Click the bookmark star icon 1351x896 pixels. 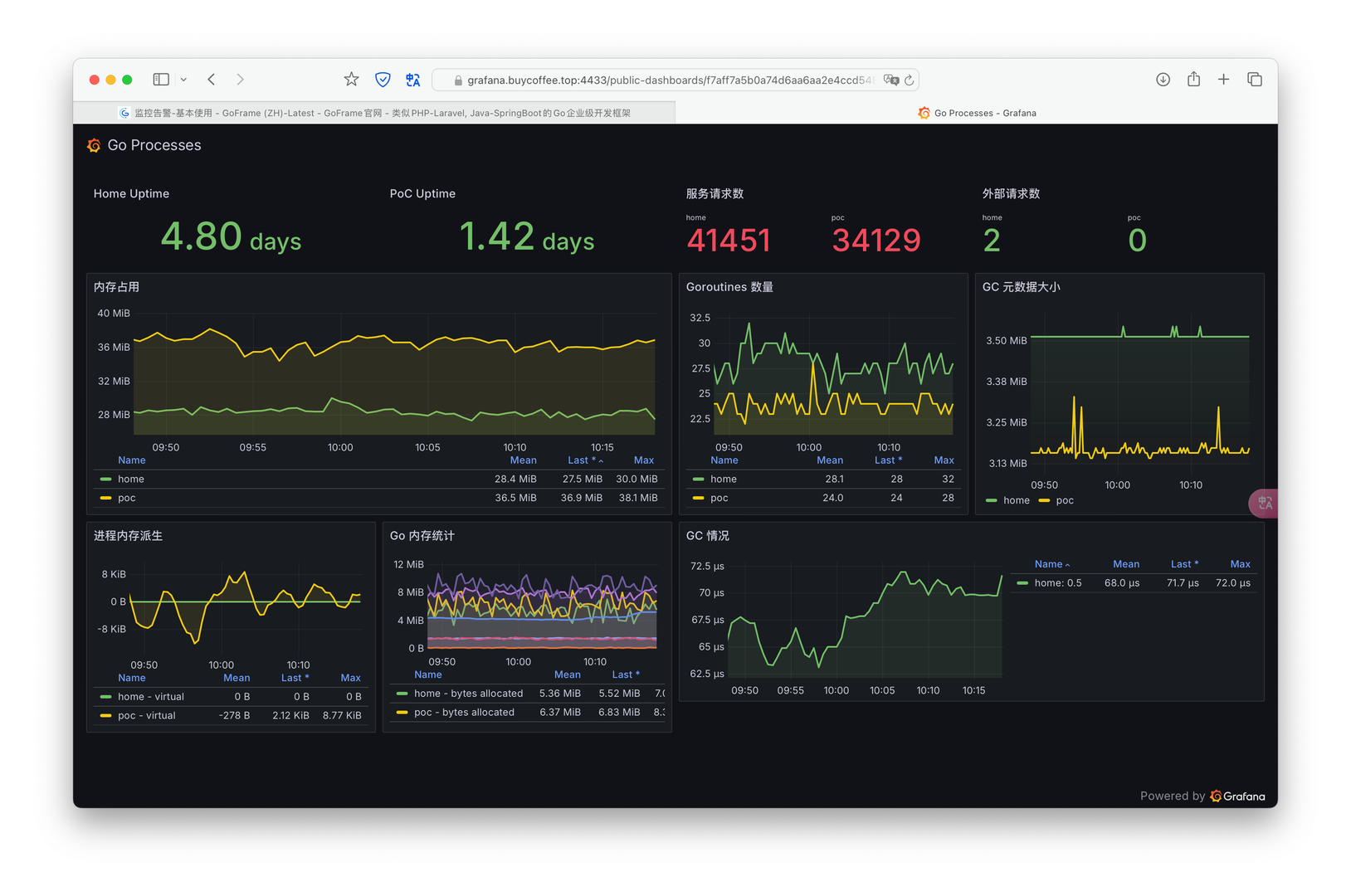click(351, 79)
